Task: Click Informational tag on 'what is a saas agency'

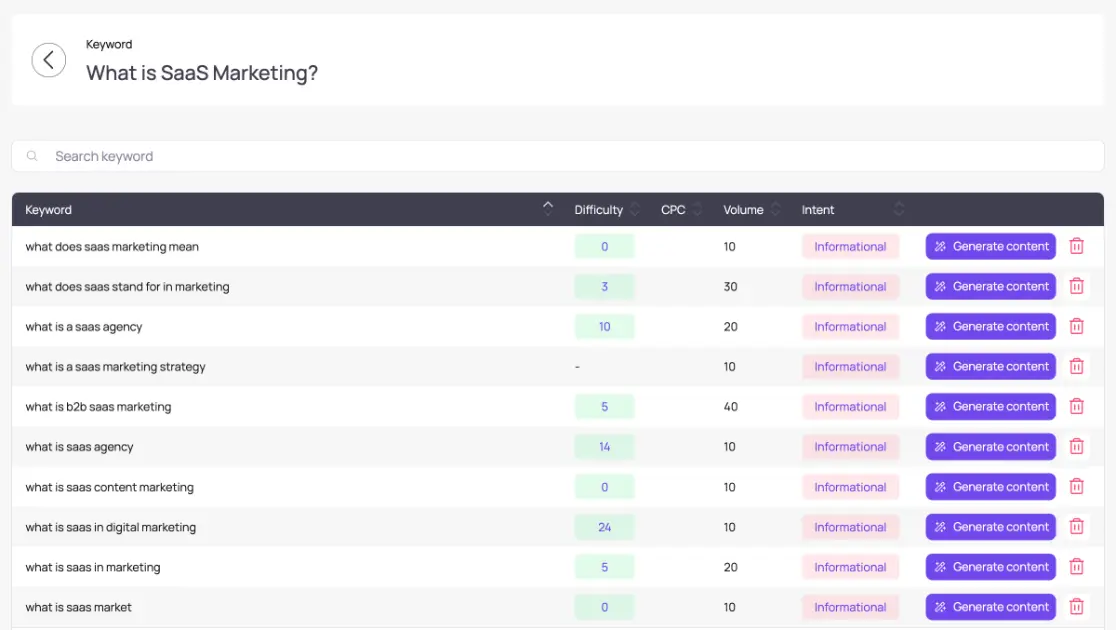Action: point(850,326)
